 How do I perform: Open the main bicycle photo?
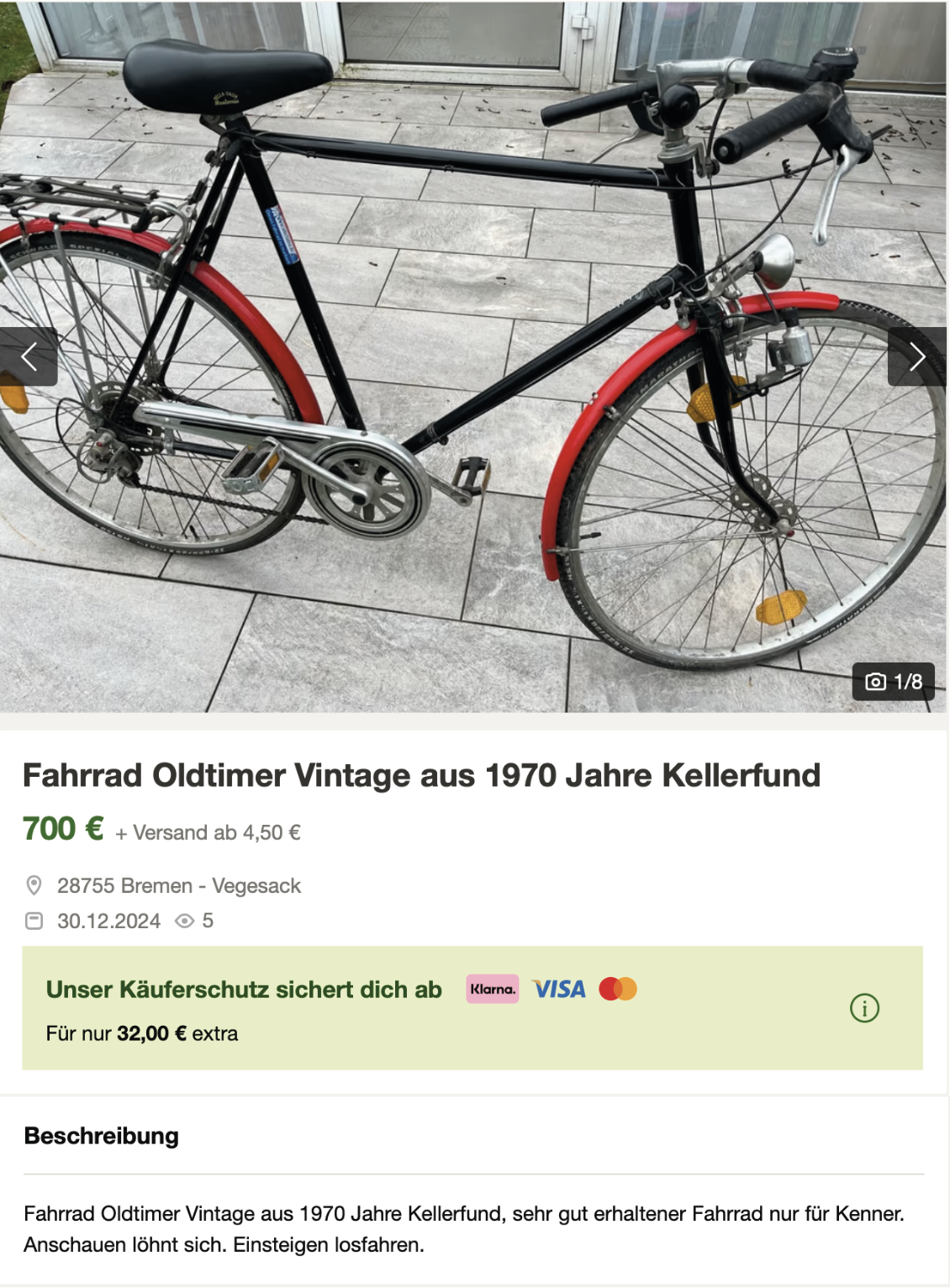[x=474, y=356]
